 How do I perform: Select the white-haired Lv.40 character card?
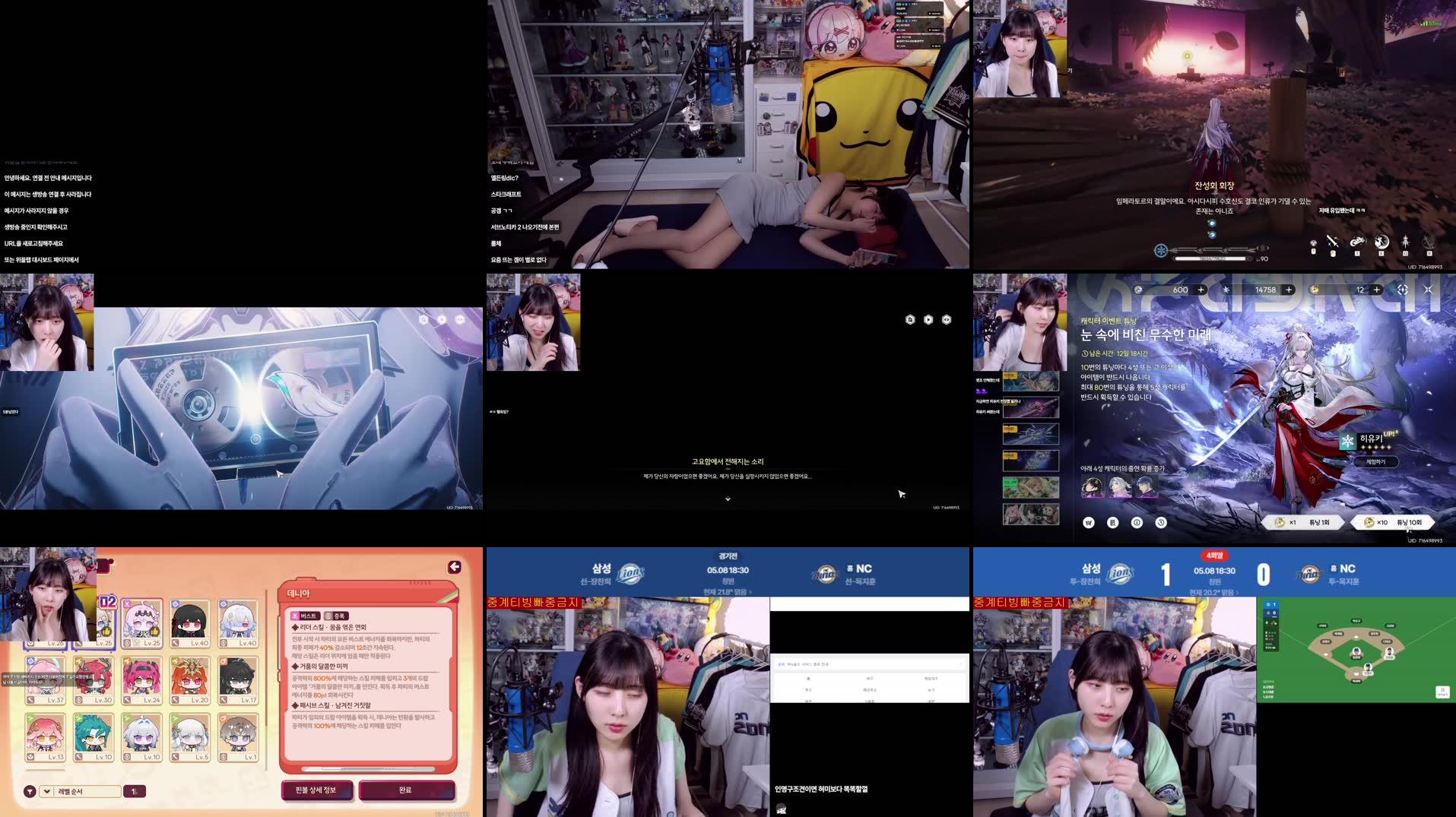point(239,623)
